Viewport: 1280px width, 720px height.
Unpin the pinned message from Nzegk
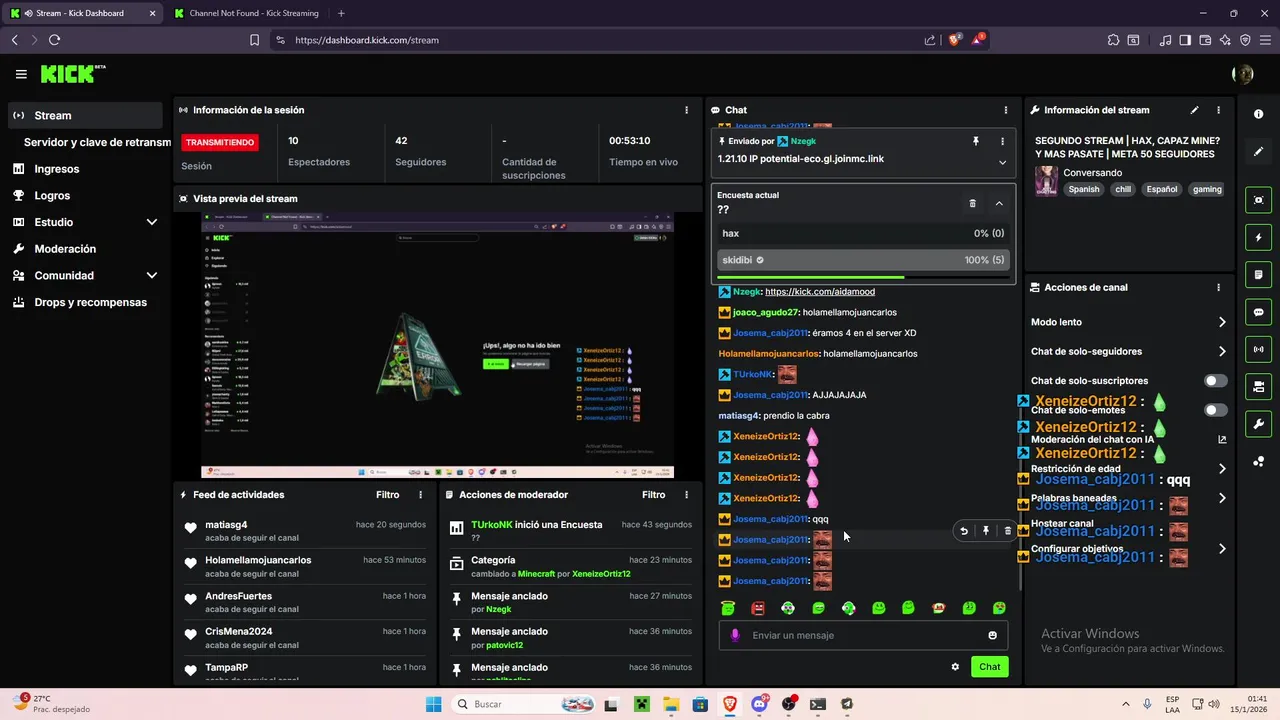pos(976,142)
